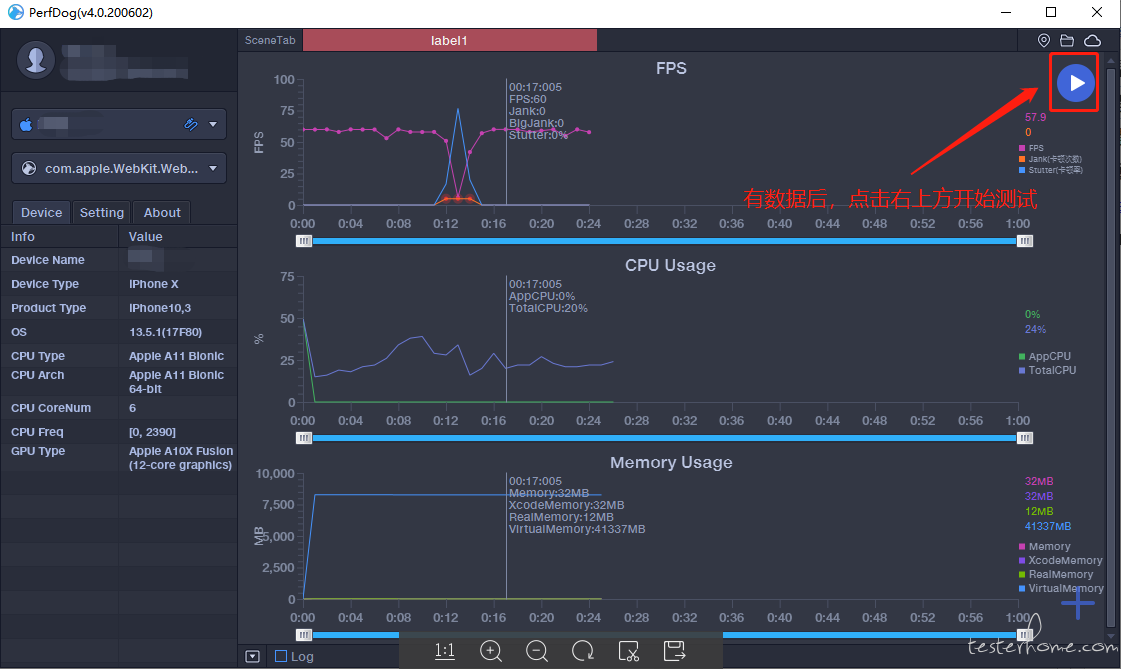This screenshot has height=669, width=1121.
Task: Select the SceneTab label
Action: coord(270,40)
